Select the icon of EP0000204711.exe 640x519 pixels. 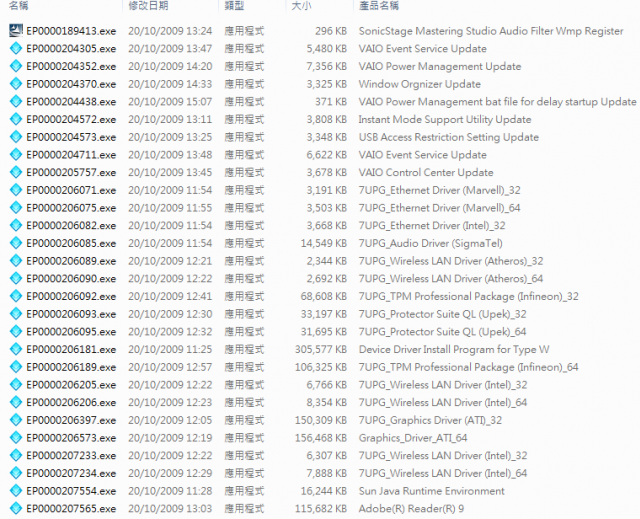pyautogui.click(x=16, y=155)
